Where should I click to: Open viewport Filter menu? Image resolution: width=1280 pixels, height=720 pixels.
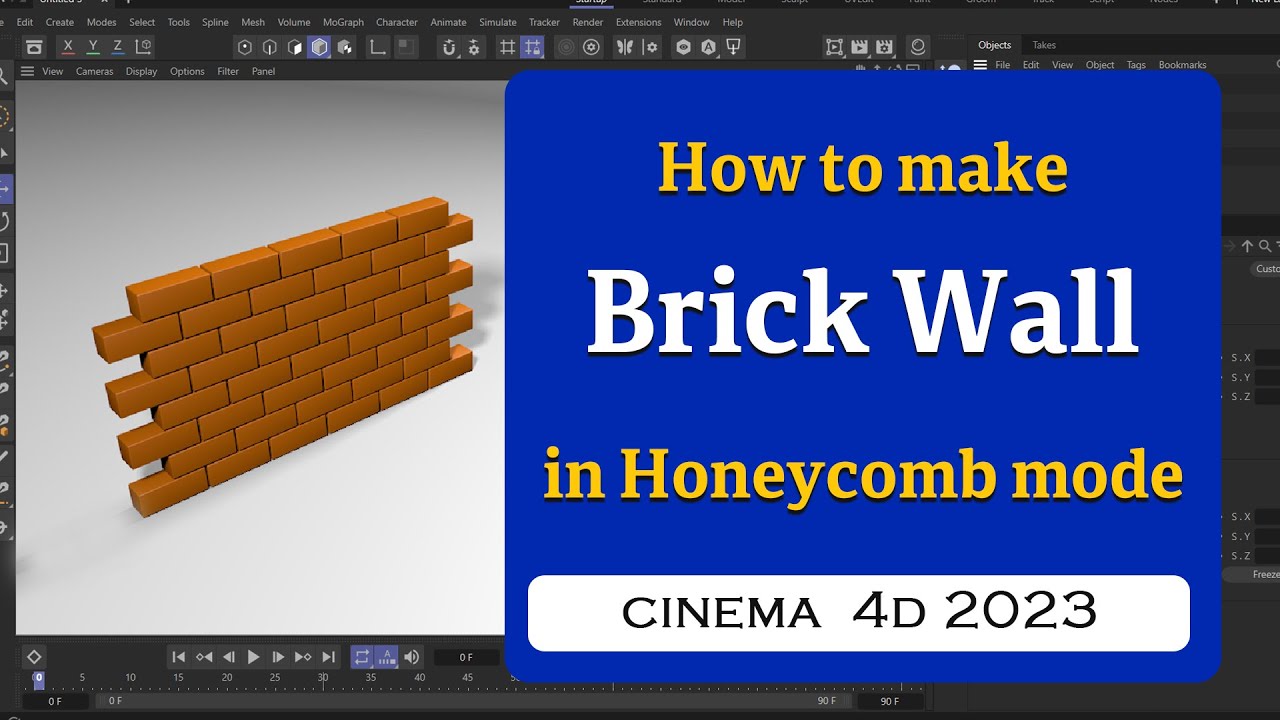228,71
